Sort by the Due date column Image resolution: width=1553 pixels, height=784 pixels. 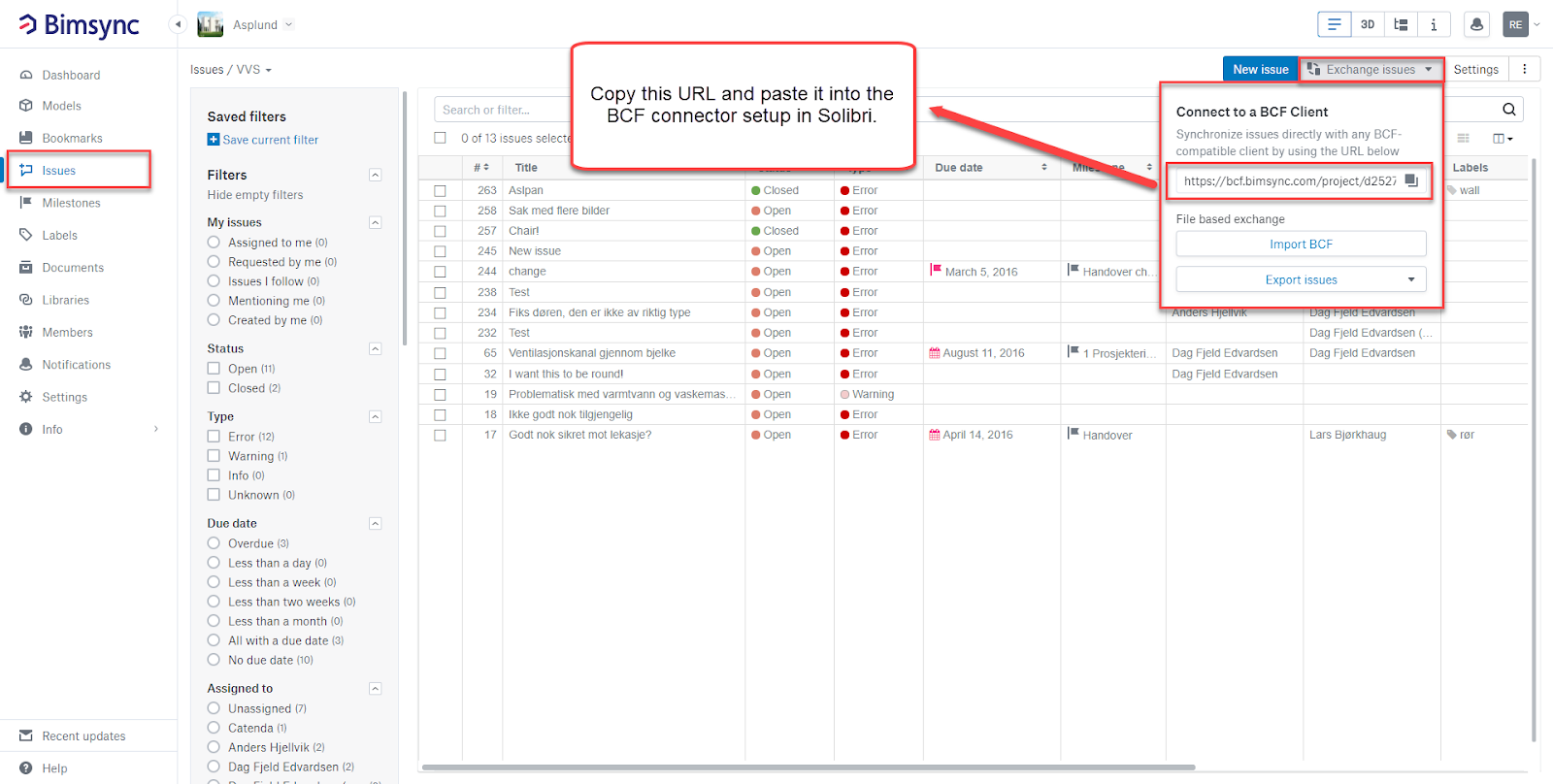[x=991, y=168]
